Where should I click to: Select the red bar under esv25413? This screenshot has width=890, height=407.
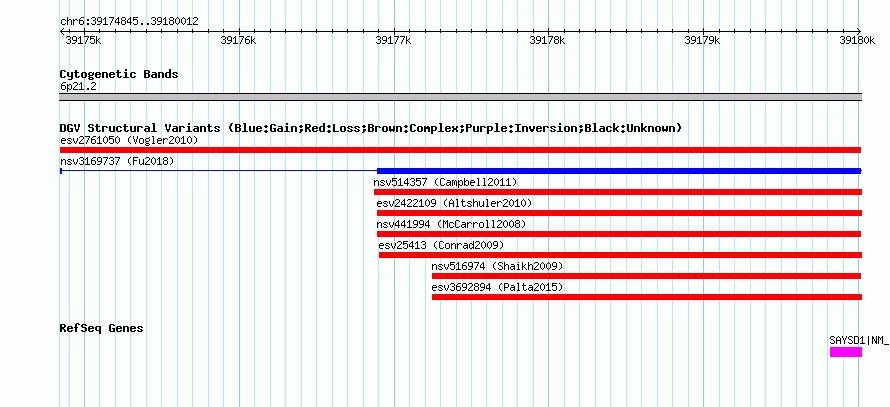pyautogui.click(x=620, y=255)
